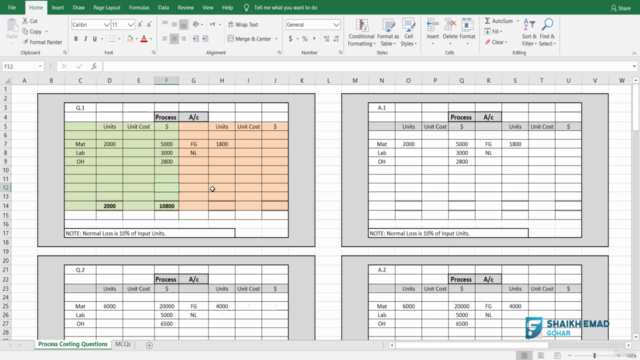Open Sort & Filter menu
The width and height of the screenshot is (640, 360).
pos(529,32)
